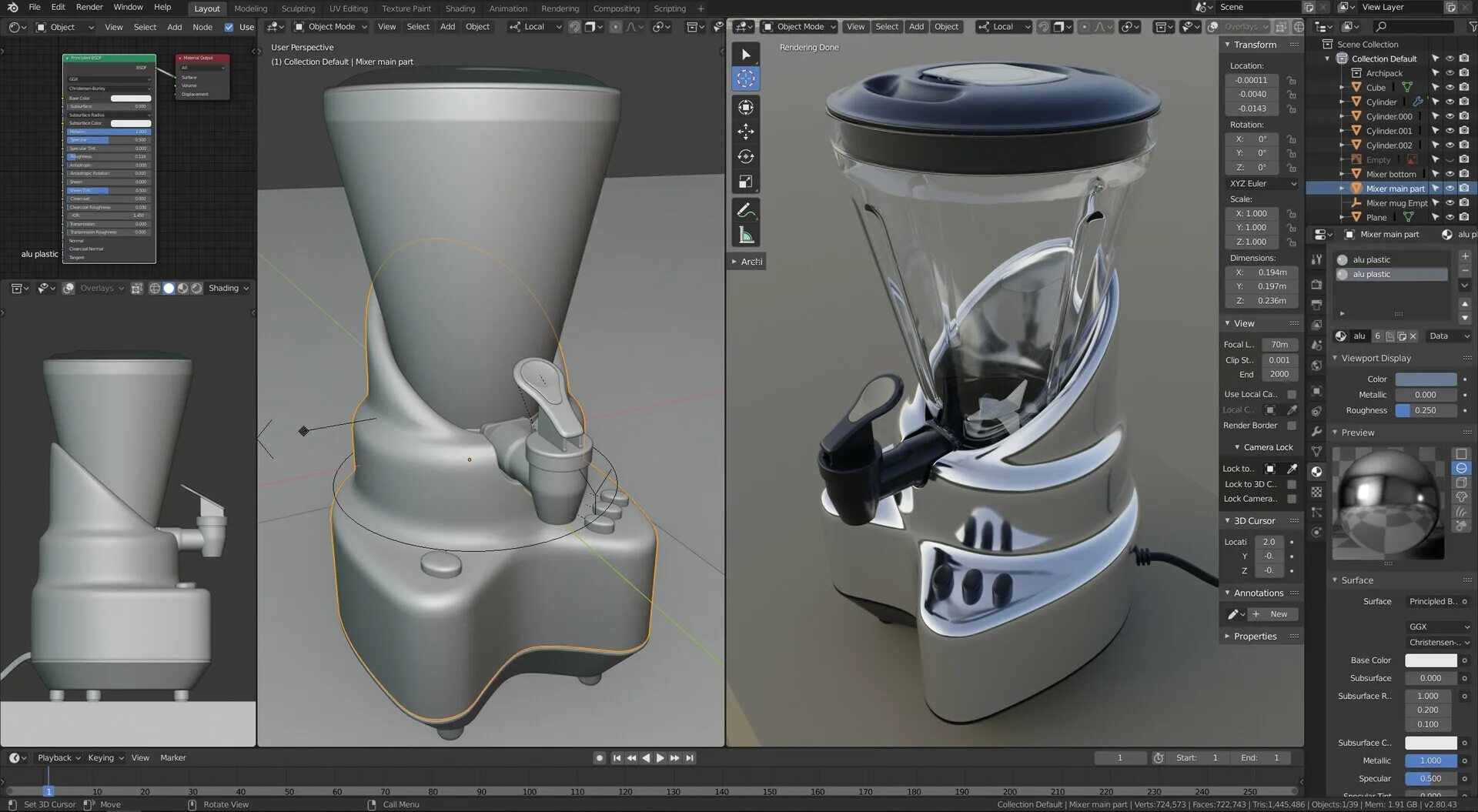
Task: Select the Rotate tool icon
Action: tap(745, 157)
